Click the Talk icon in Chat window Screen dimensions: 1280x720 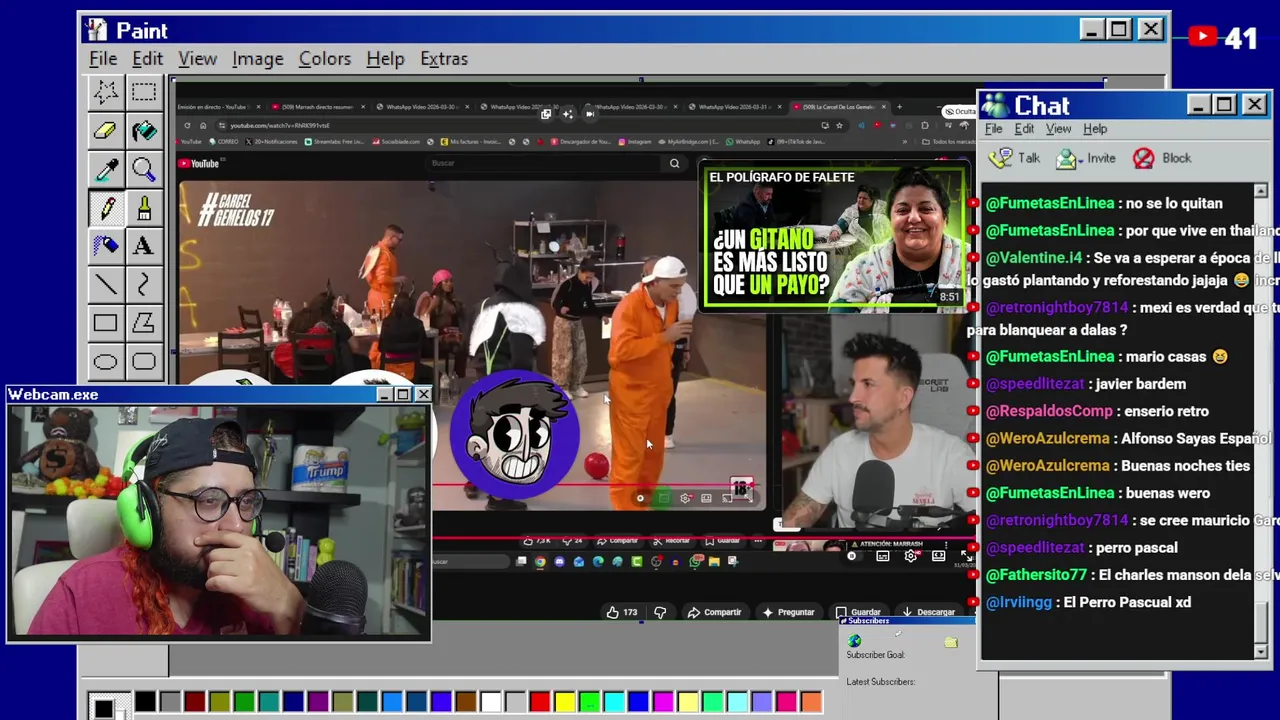point(1001,158)
